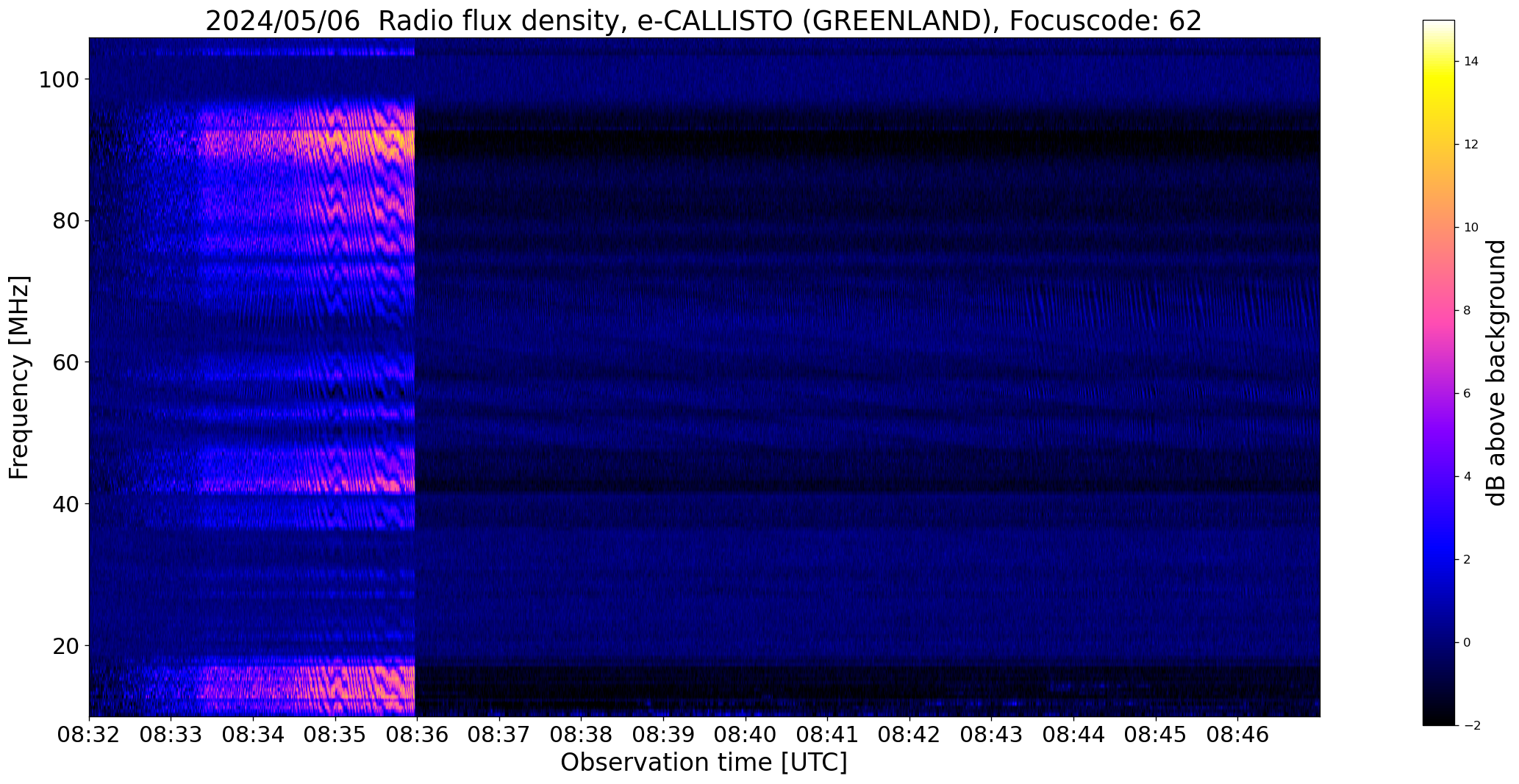The image size is (1519, 784).
Task: Click the 08:43 time tick label
Action: (992, 735)
